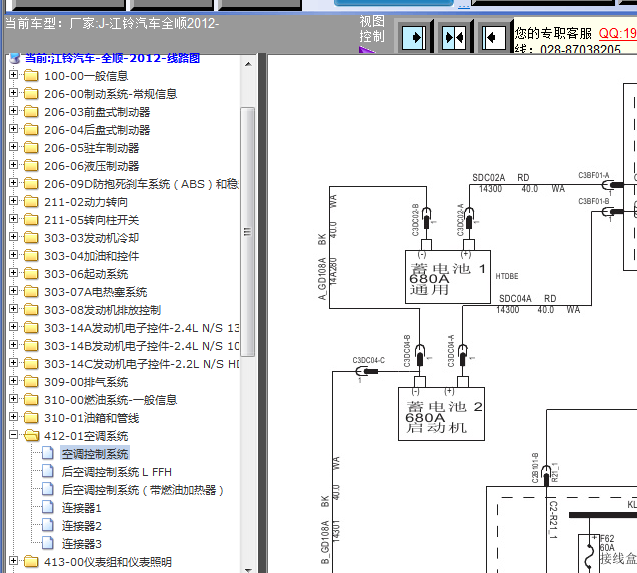Image resolution: width=637 pixels, height=573 pixels.
Task: Expand the 310-01油箱和管线 node
Action: pos(13,417)
